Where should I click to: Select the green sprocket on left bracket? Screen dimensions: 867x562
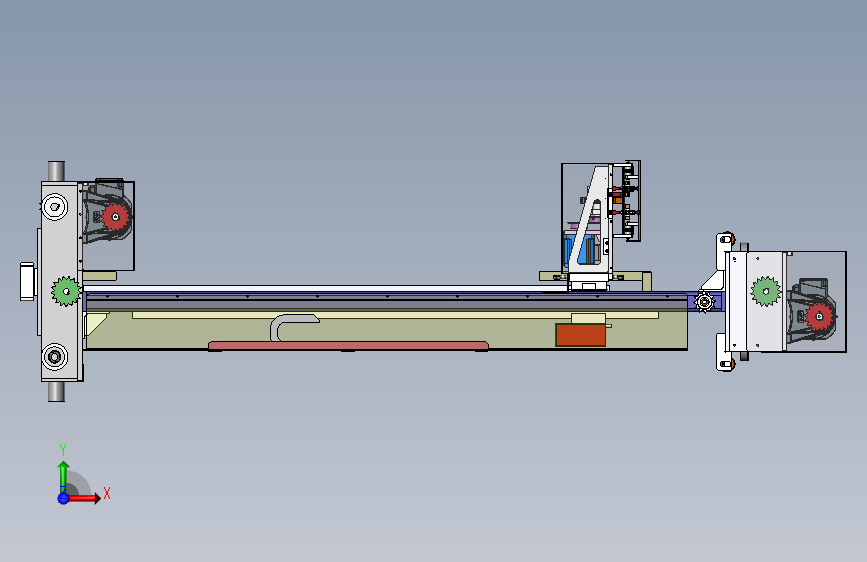66,292
